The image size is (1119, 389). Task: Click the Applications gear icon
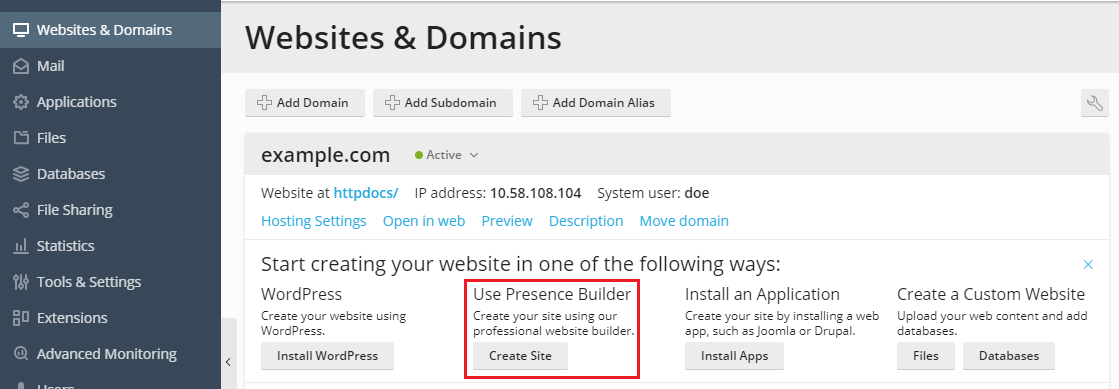point(21,102)
